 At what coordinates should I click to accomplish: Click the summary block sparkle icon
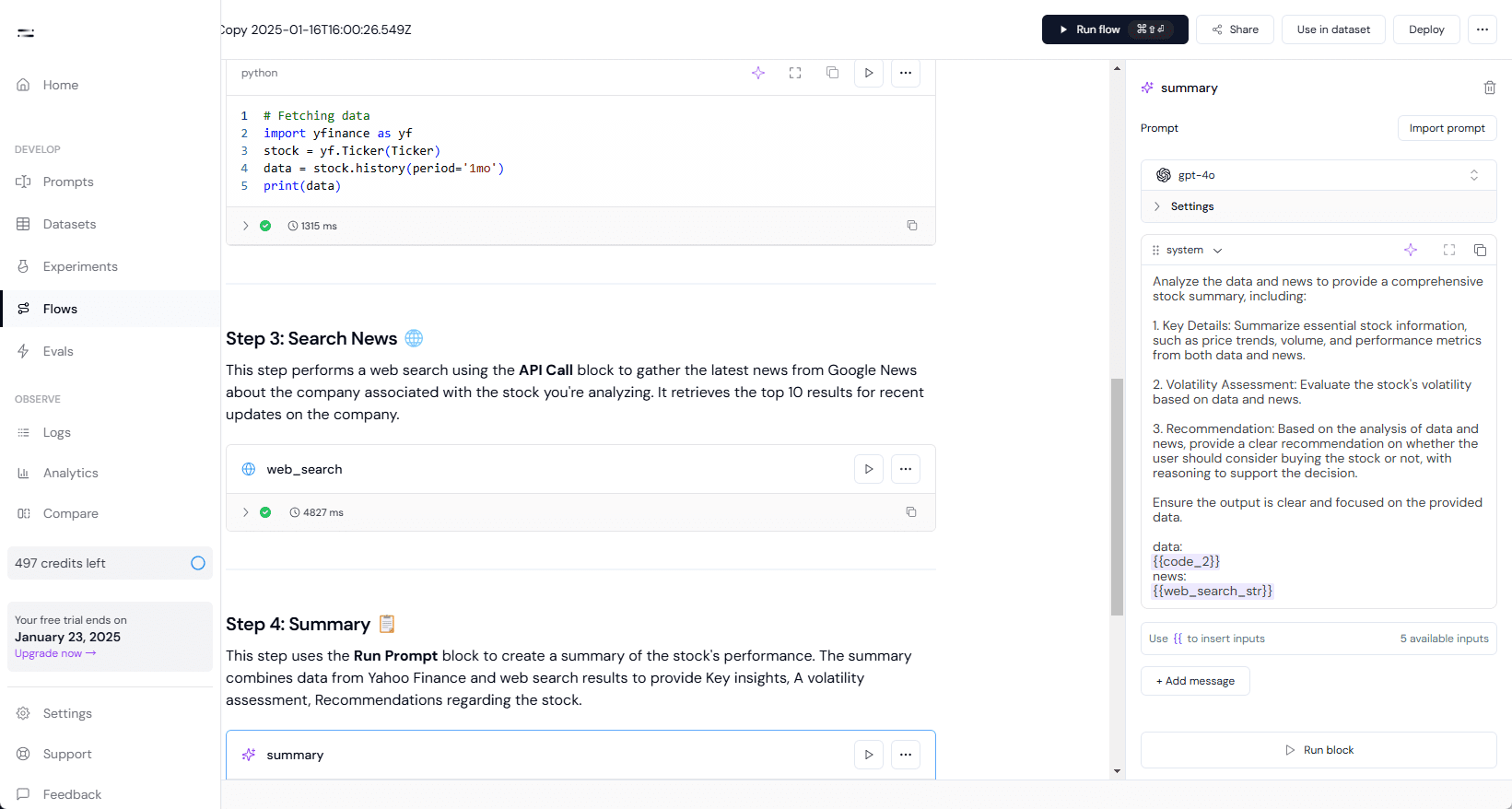(x=249, y=755)
